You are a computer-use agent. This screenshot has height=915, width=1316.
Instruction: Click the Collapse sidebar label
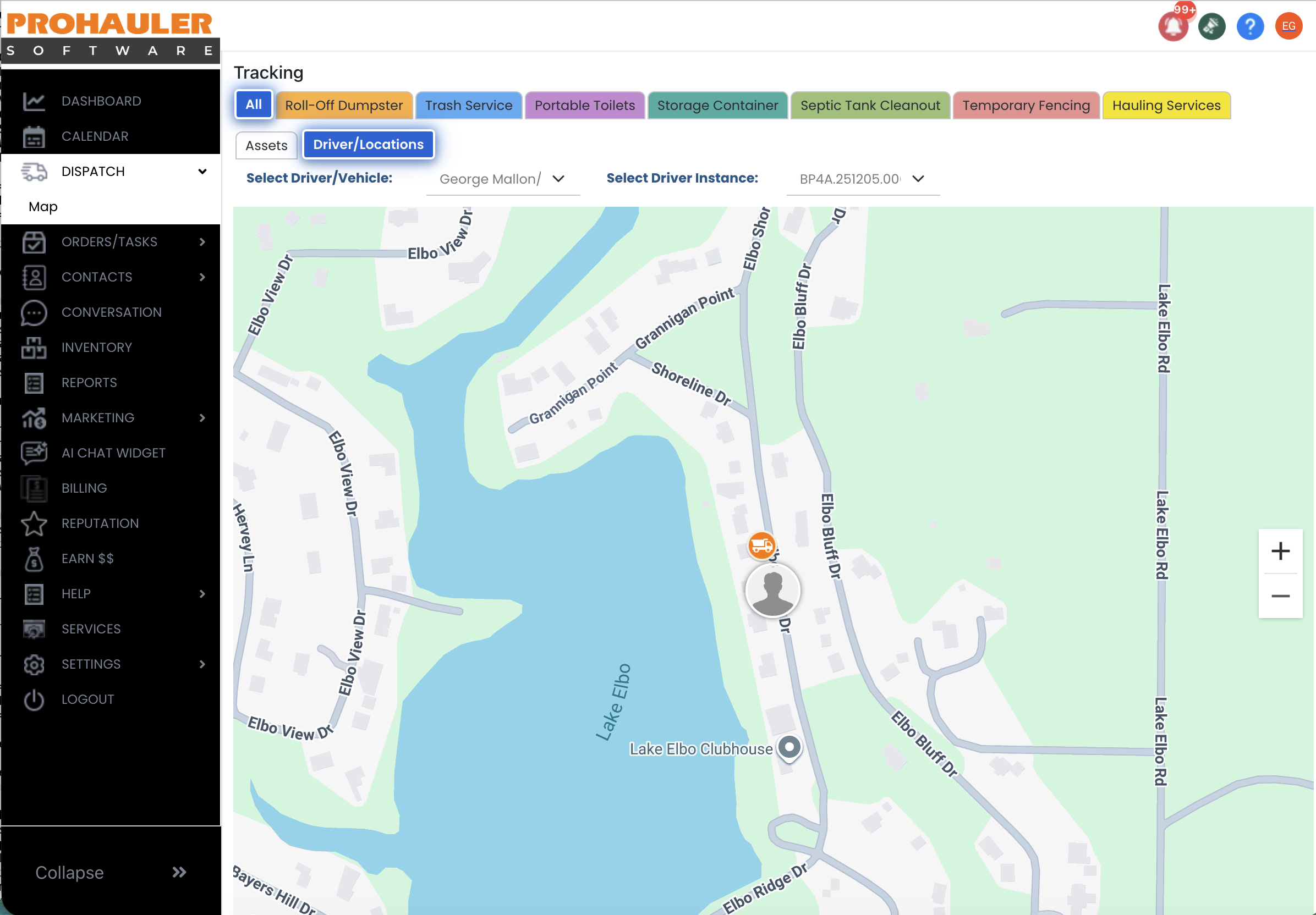tap(69, 873)
